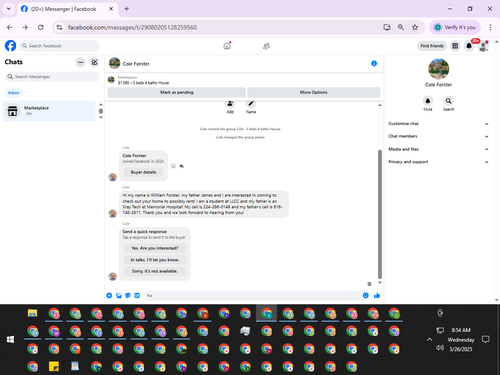
Task: Reload the page
Action: pos(41,27)
